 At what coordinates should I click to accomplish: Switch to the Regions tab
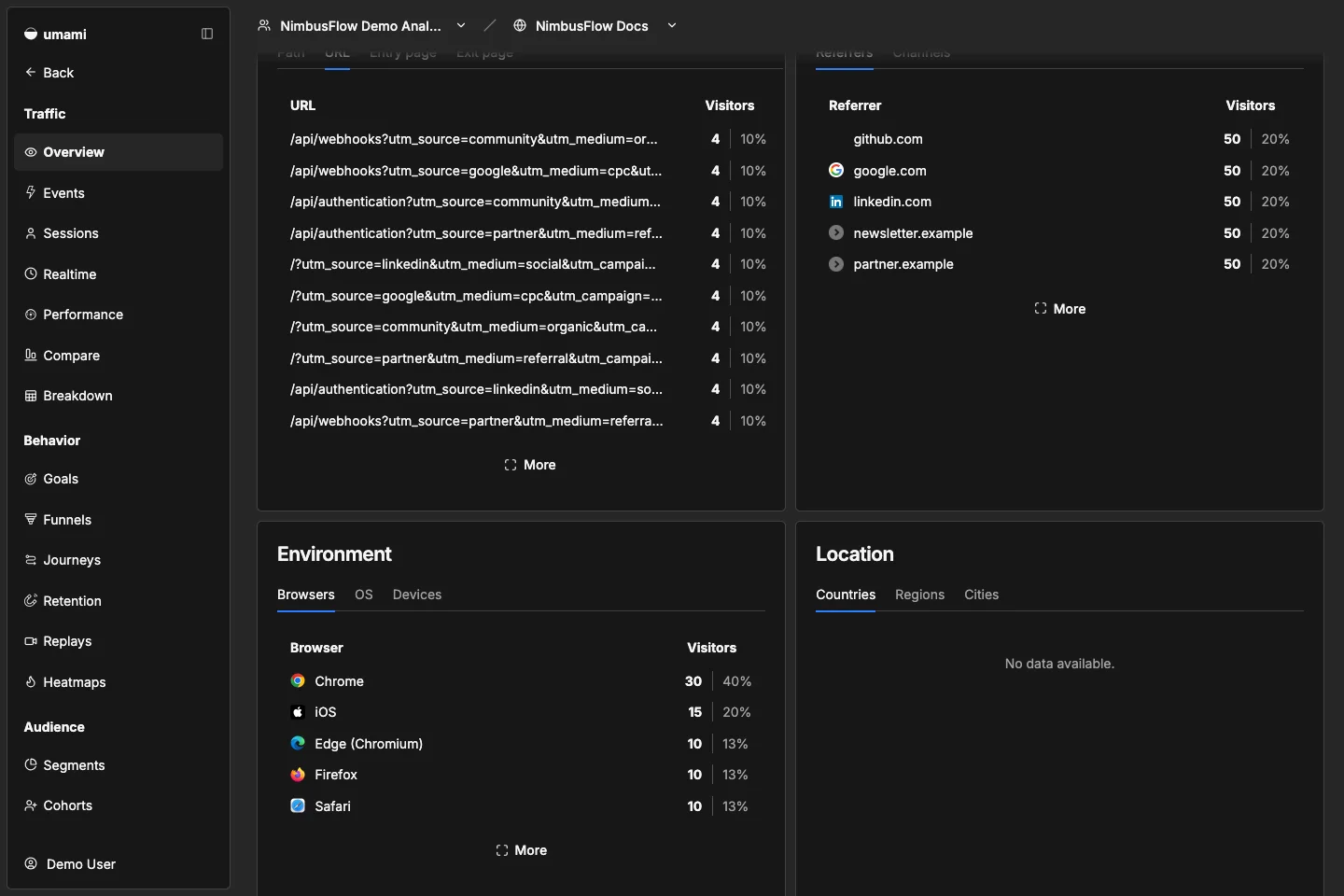tap(919, 595)
